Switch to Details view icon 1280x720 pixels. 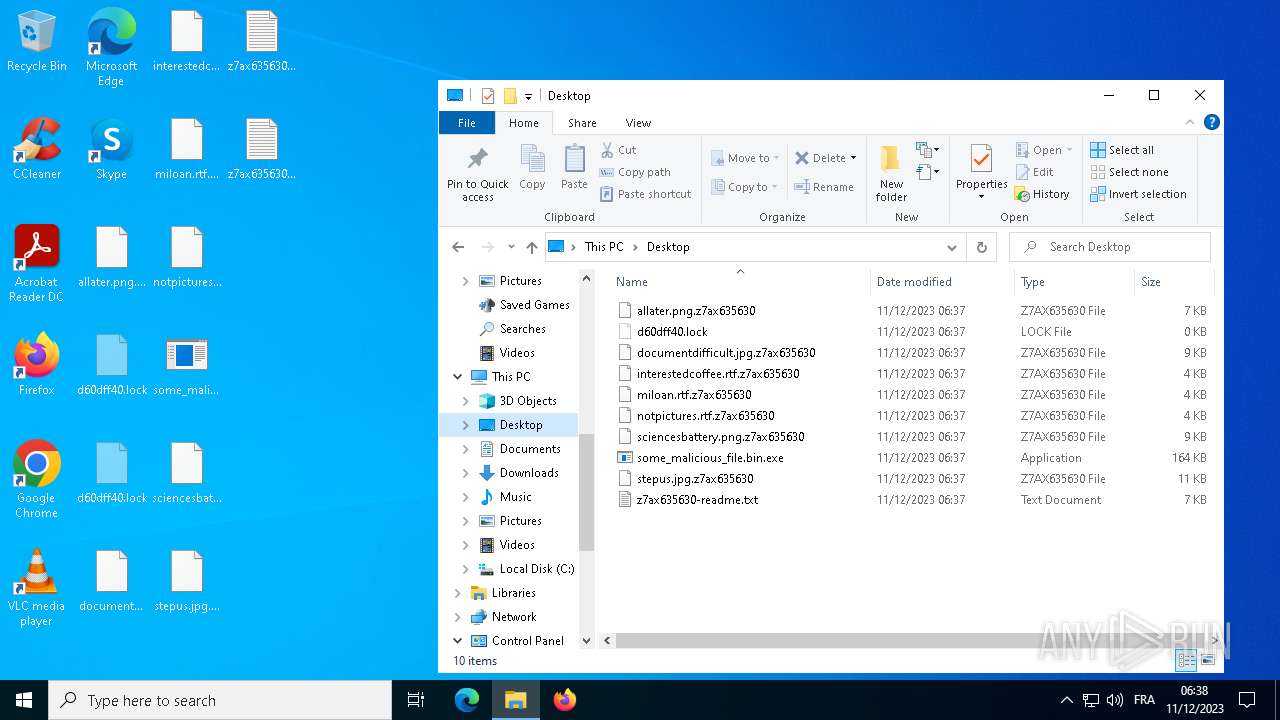1186,660
